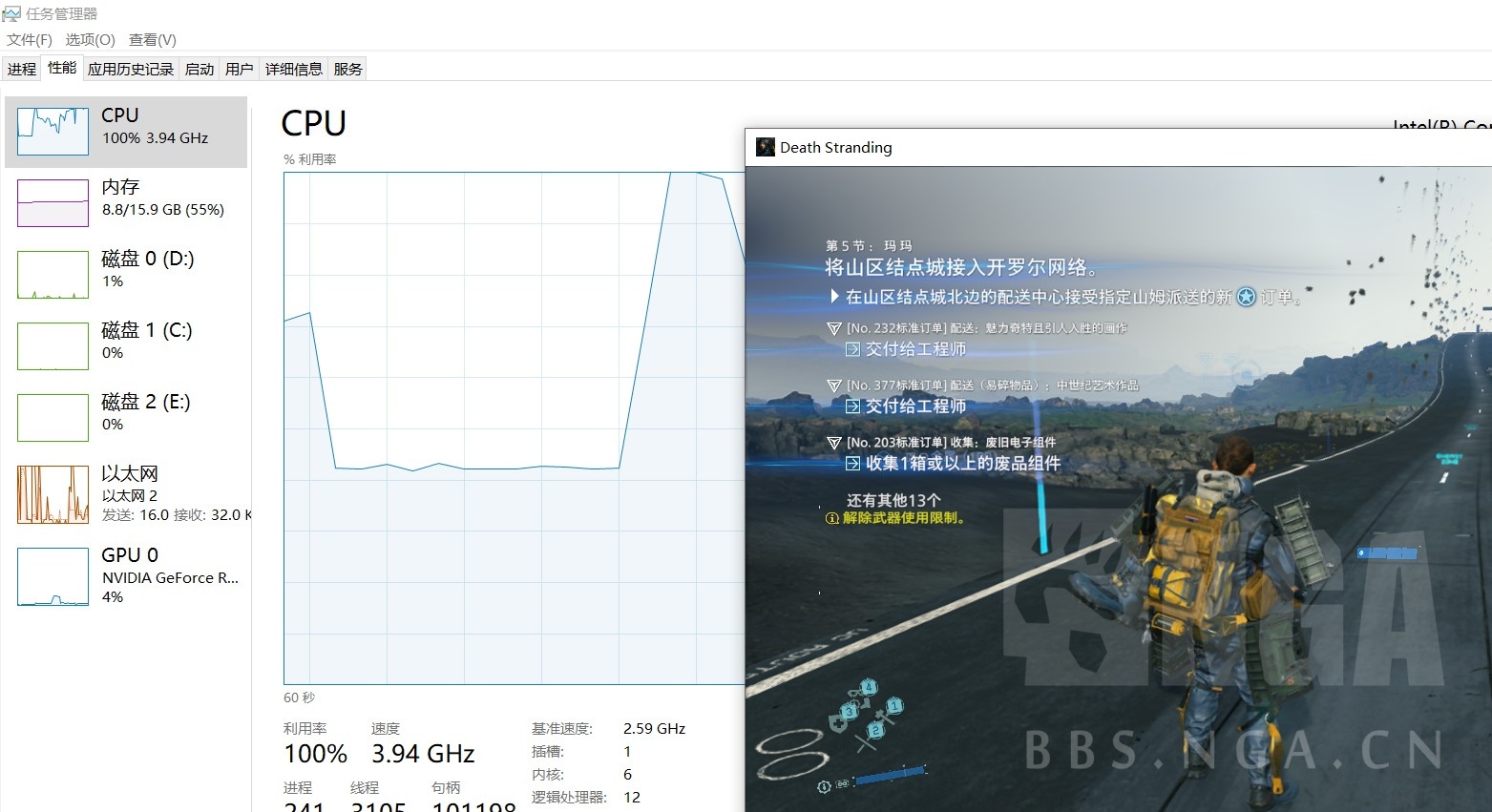
Task: Click the 60 秒 time axis label
Action: pos(300,697)
